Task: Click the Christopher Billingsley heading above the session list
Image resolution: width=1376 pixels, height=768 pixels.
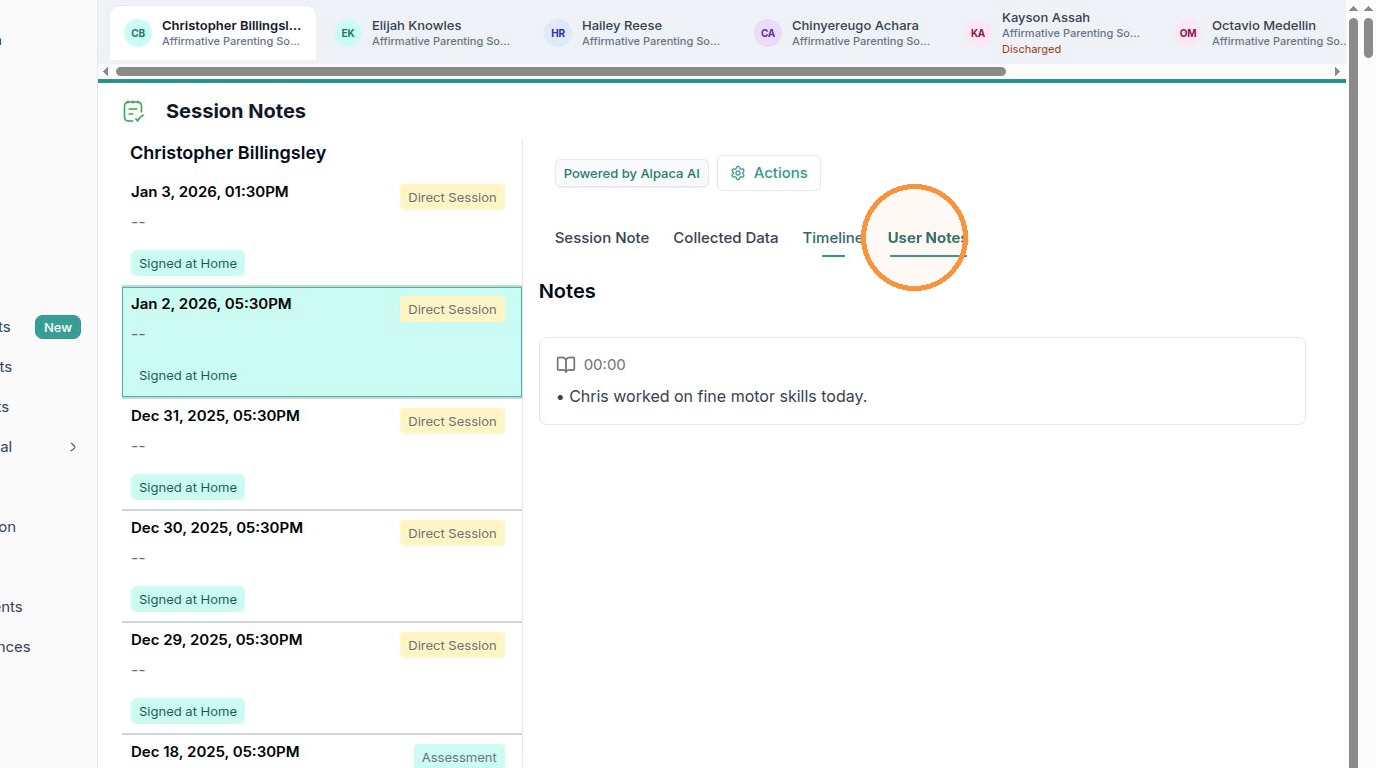Action: click(x=228, y=153)
